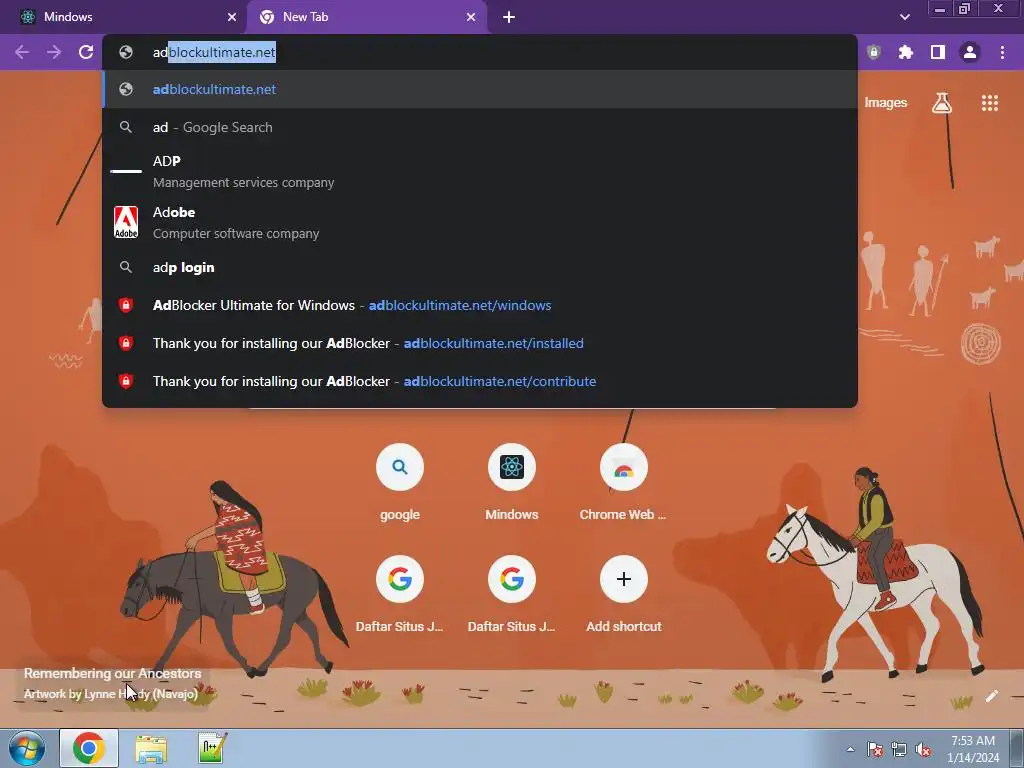Image resolution: width=1024 pixels, height=768 pixels.
Task: Open the Extensions puzzle icon
Action: point(906,52)
